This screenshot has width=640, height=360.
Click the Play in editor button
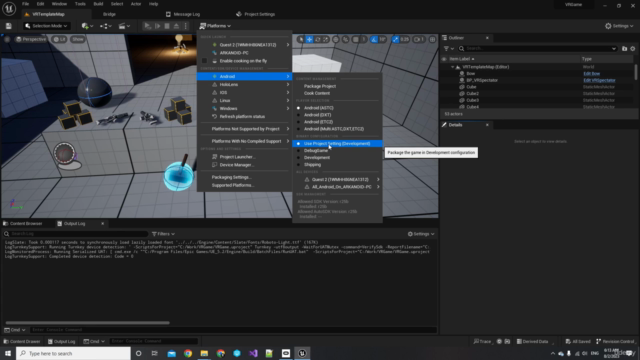tap(147, 26)
